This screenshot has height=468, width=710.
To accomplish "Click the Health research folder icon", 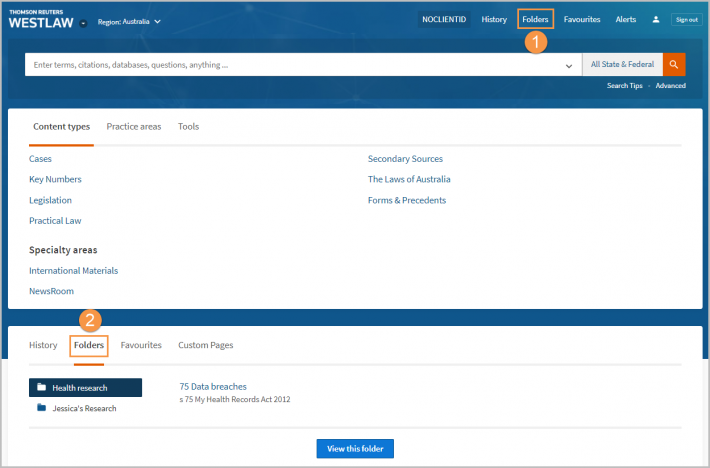I will click(42, 387).
